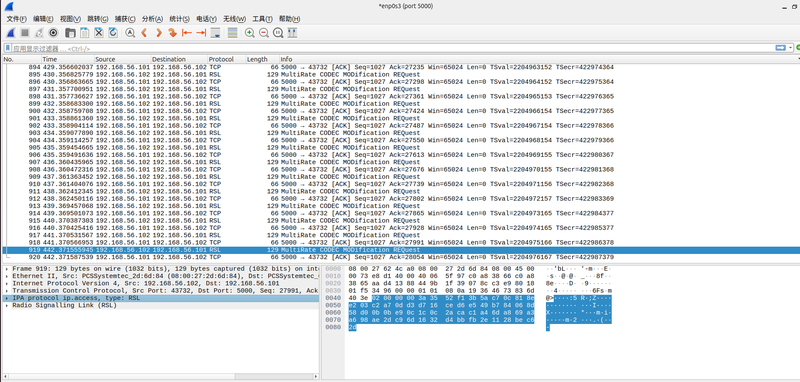Zoom out the main window text
The height and width of the screenshot is (382, 800).
264,33
